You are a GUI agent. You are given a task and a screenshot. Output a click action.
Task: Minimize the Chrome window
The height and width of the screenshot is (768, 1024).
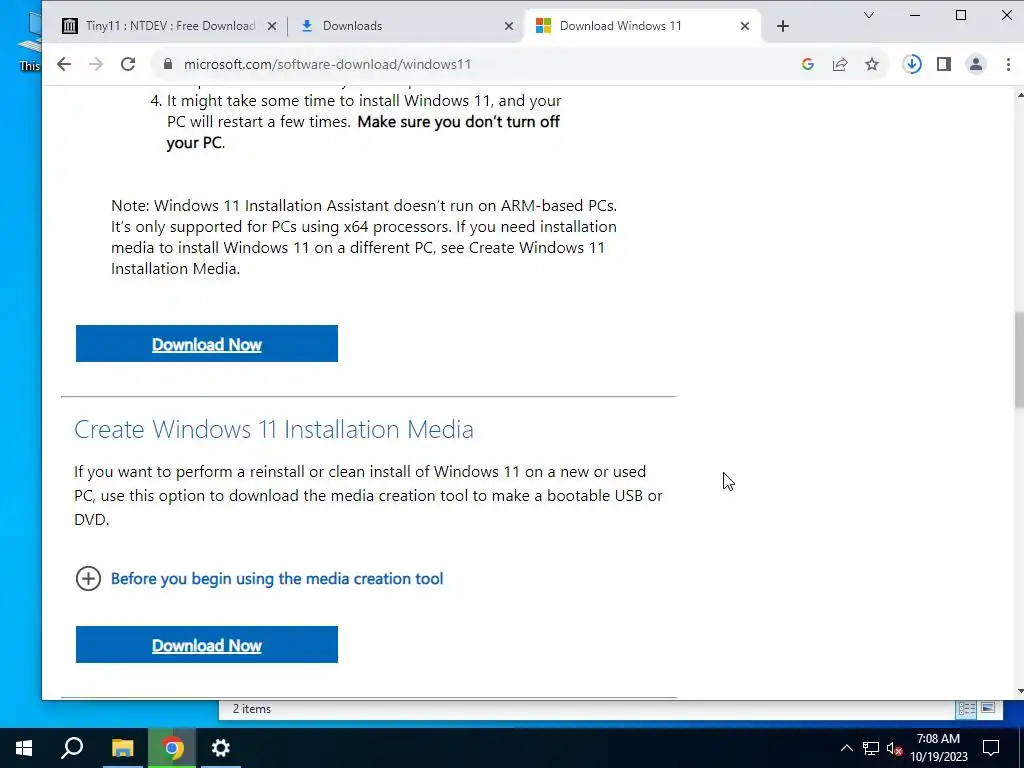point(915,15)
